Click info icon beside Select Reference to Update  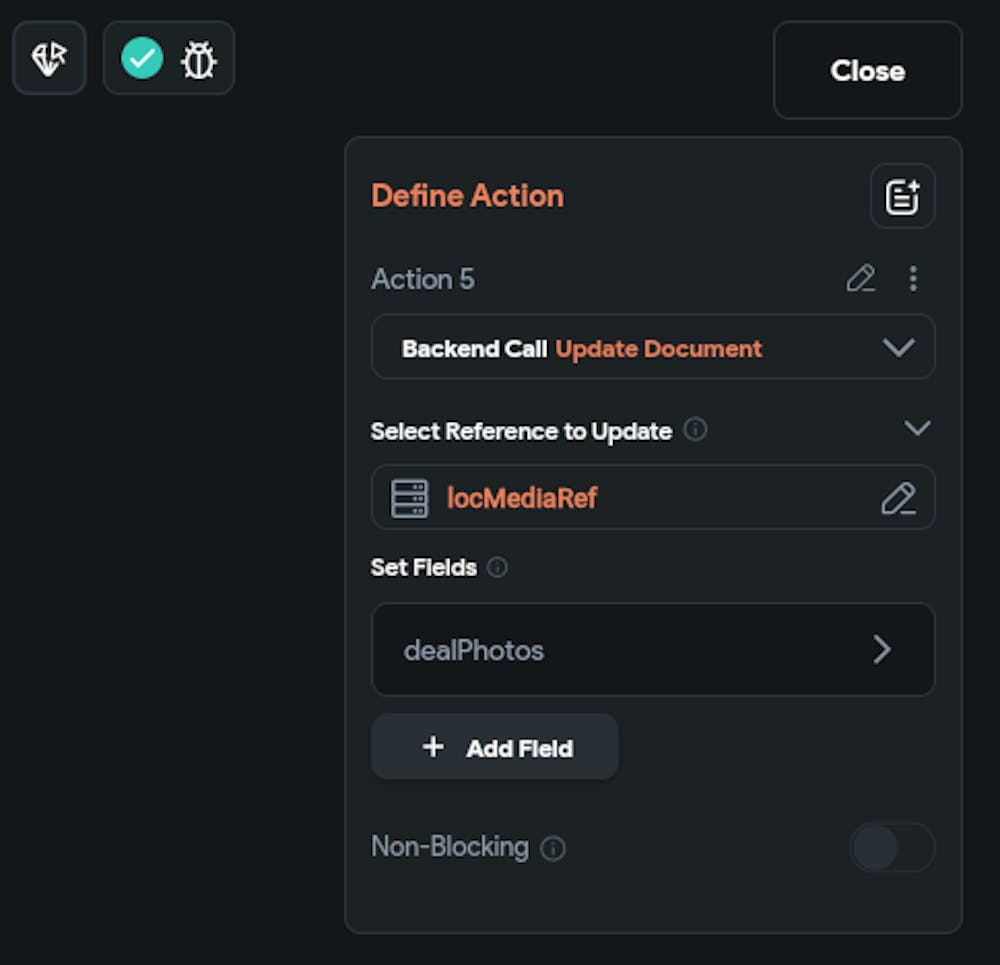tap(695, 430)
